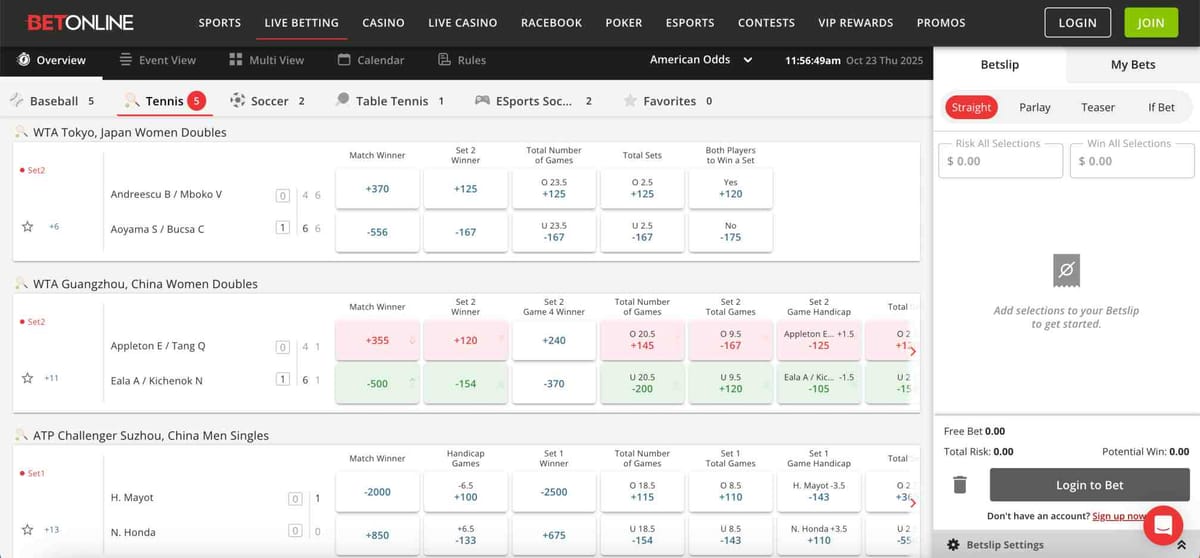1200x558 pixels.
Task: Follow the Sign up now link
Action: 1119,516
